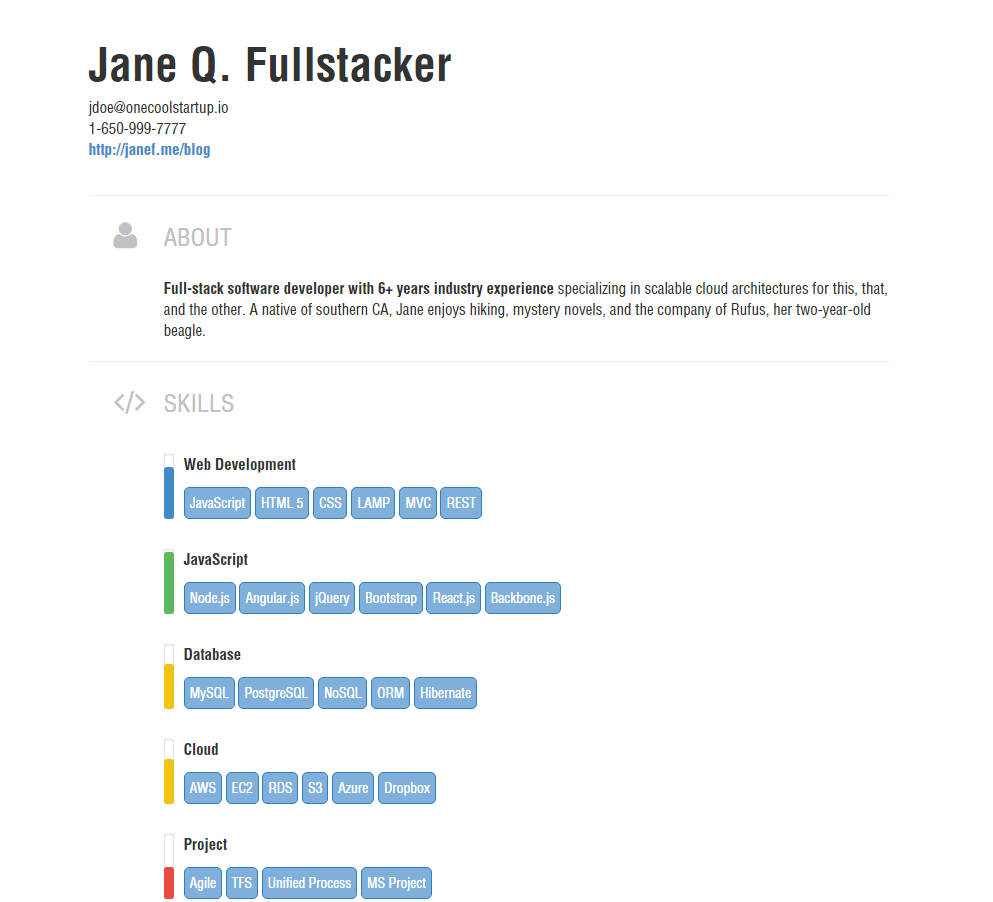Select the HTML 5 skill tag

tap(282, 503)
